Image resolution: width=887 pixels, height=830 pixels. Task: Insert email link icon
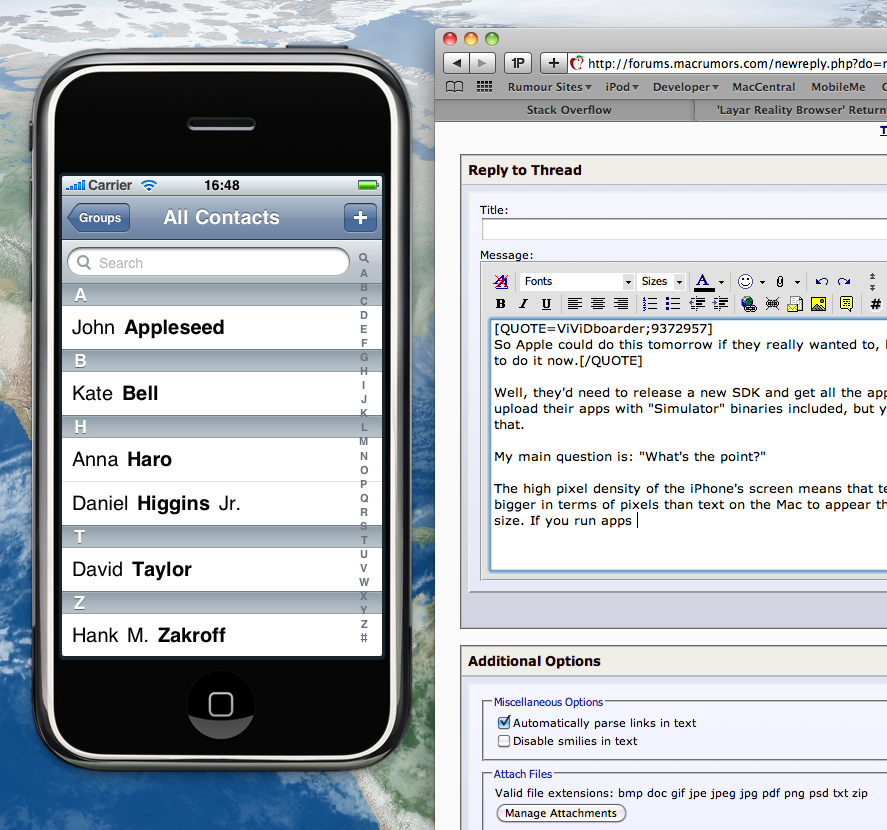coord(795,304)
